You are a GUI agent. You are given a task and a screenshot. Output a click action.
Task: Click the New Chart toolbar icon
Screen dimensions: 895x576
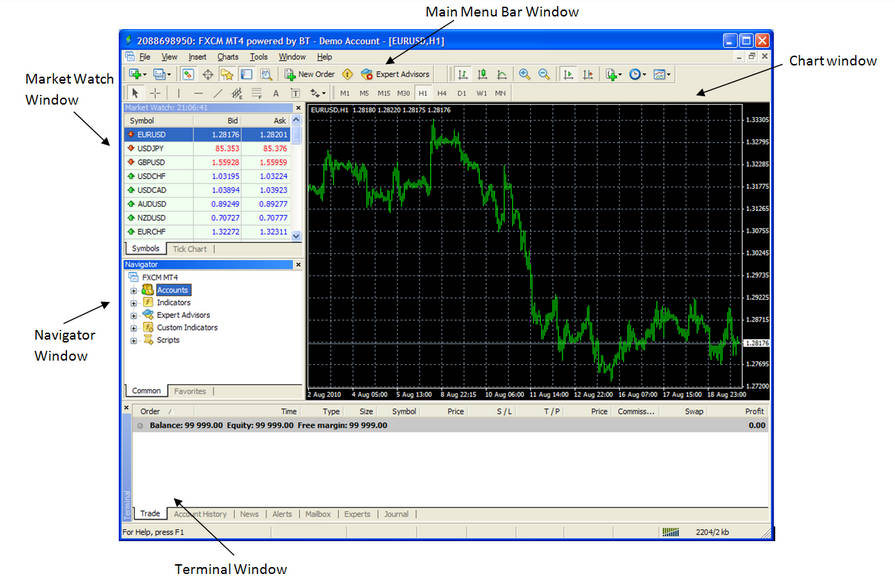[135, 74]
